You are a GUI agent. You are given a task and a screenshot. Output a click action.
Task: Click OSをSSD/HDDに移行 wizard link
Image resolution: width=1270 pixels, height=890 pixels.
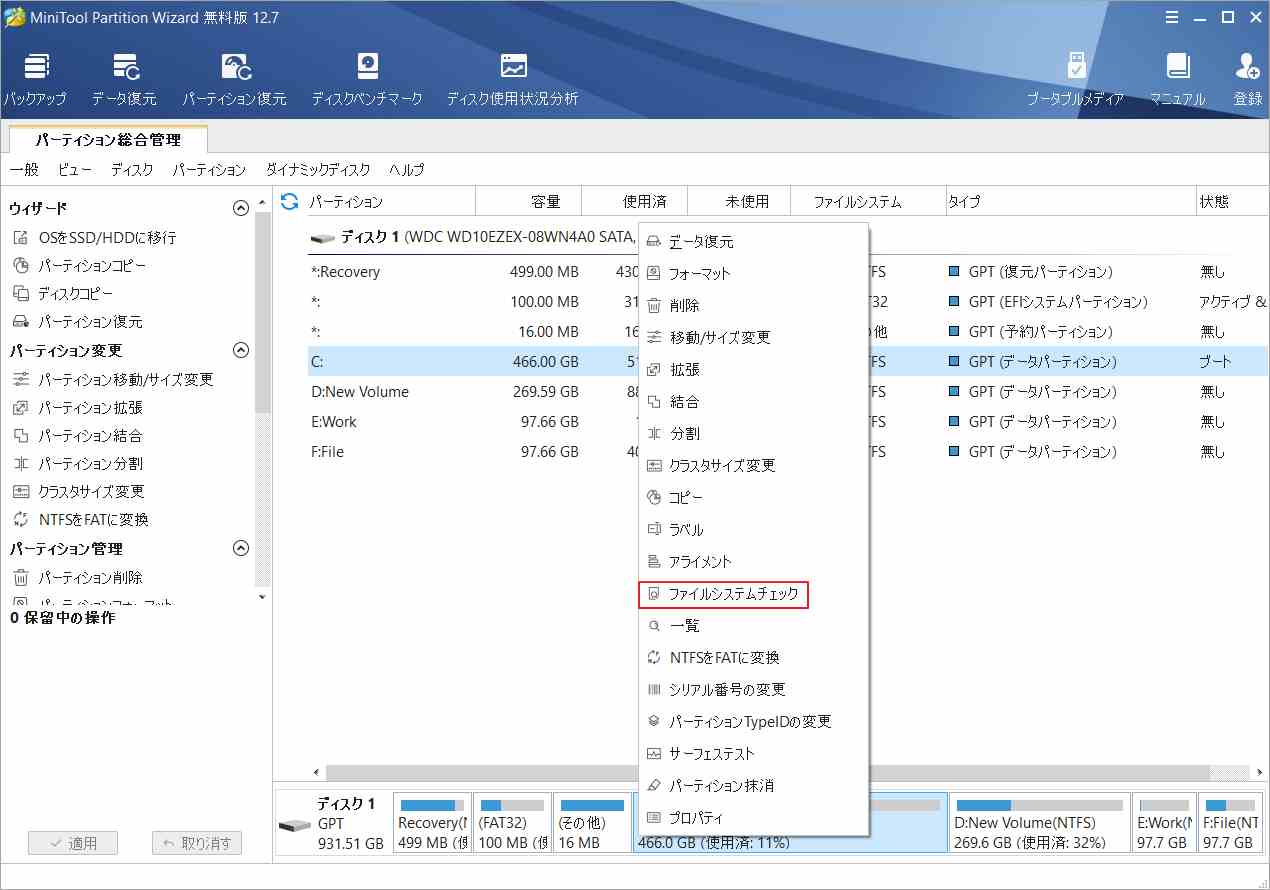point(107,238)
